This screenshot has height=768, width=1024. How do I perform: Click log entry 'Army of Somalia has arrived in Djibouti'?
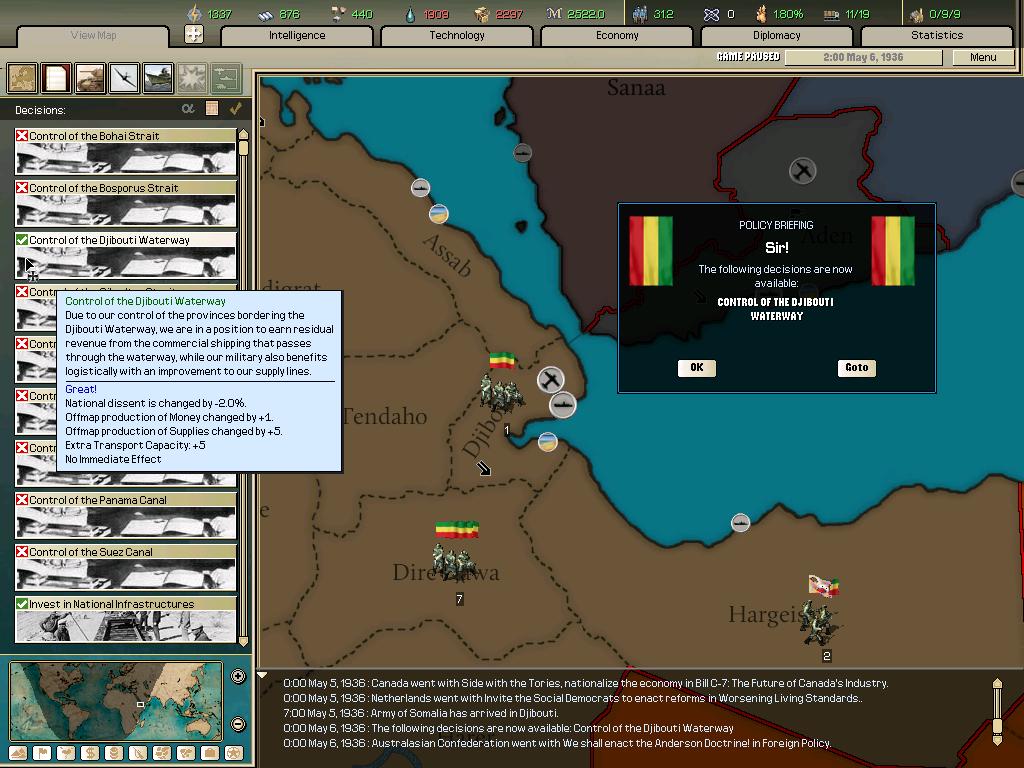point(421,713)
